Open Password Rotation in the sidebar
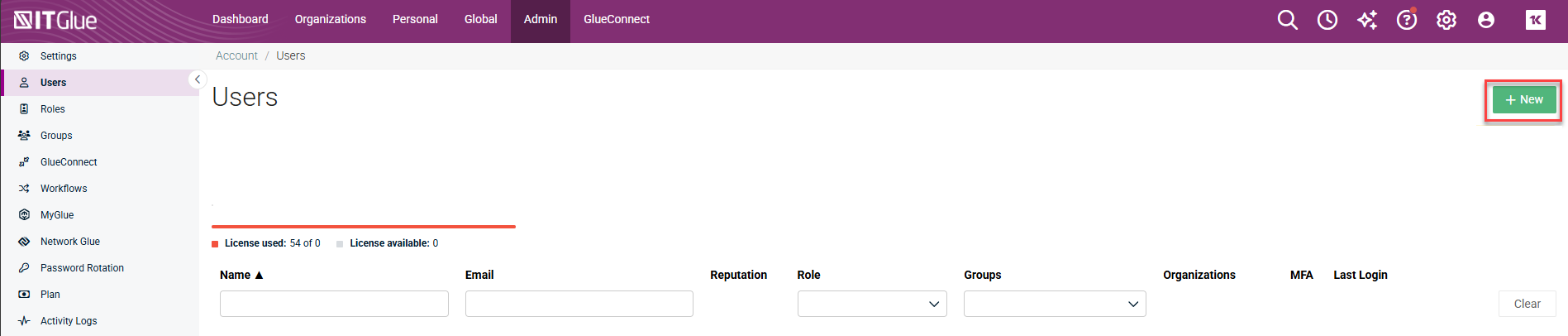This screenshot has width=1568, height=336. 82,268
